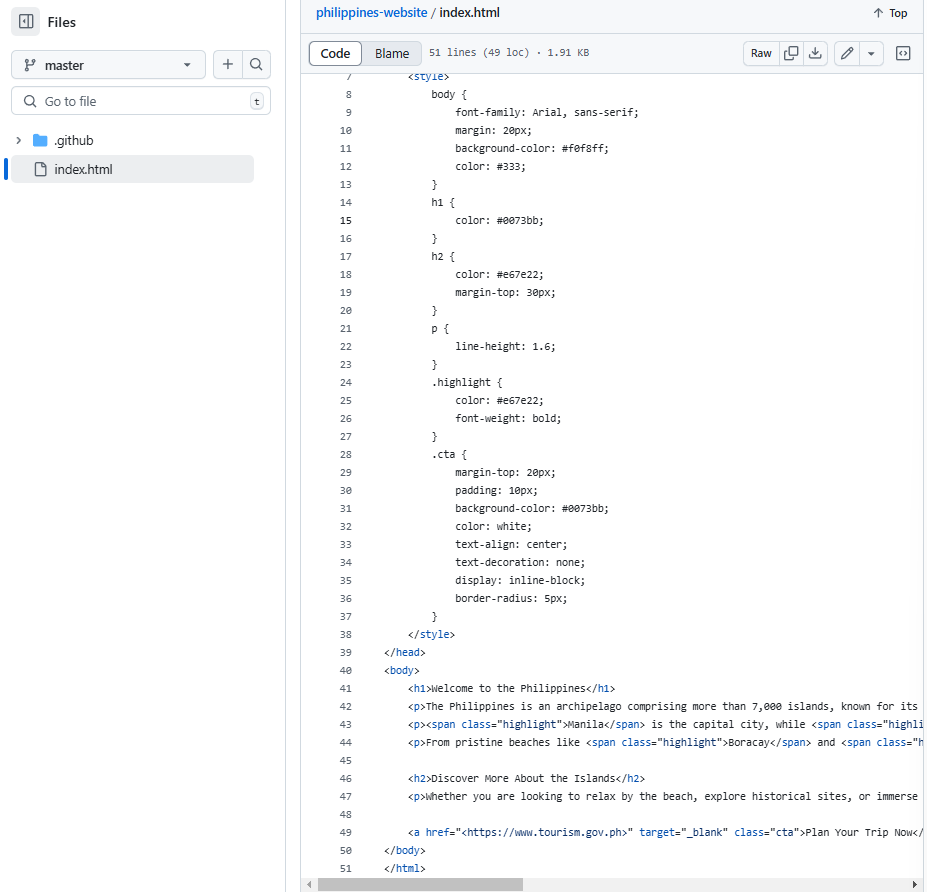Collapse the Files side panel
927x892 pixels.
pyautogui.click(x=25, y=21)
